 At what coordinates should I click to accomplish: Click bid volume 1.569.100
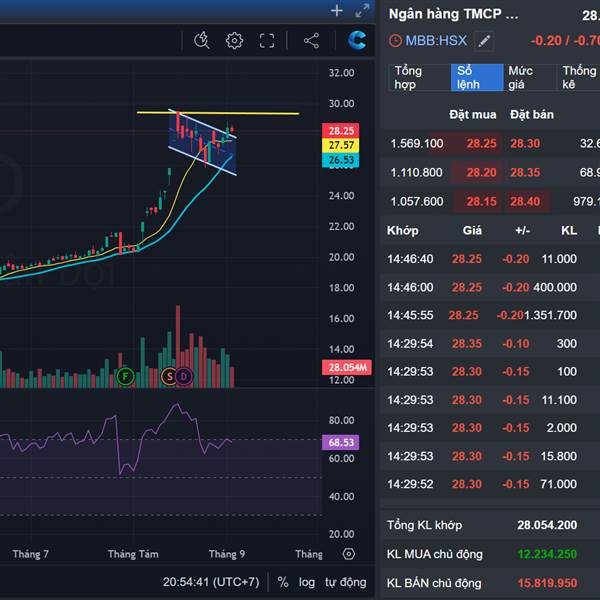[x=417, y=143]
